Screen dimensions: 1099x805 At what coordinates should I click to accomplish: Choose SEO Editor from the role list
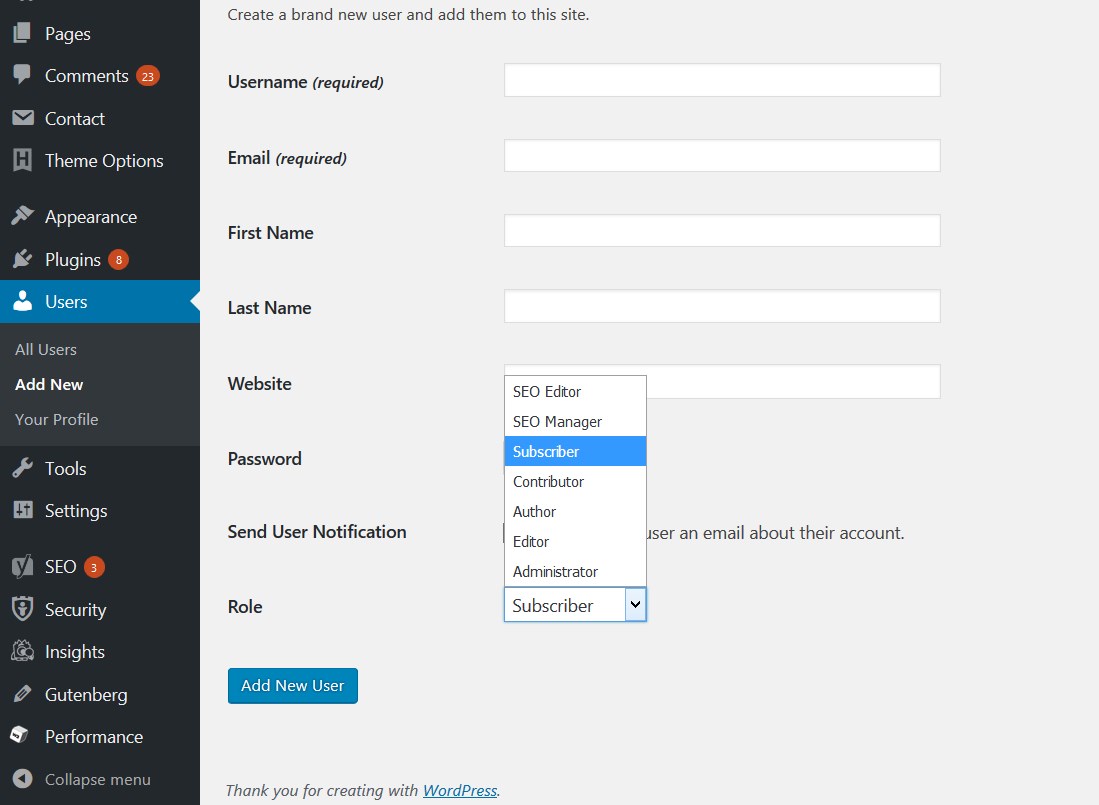[x=546, y=391]
